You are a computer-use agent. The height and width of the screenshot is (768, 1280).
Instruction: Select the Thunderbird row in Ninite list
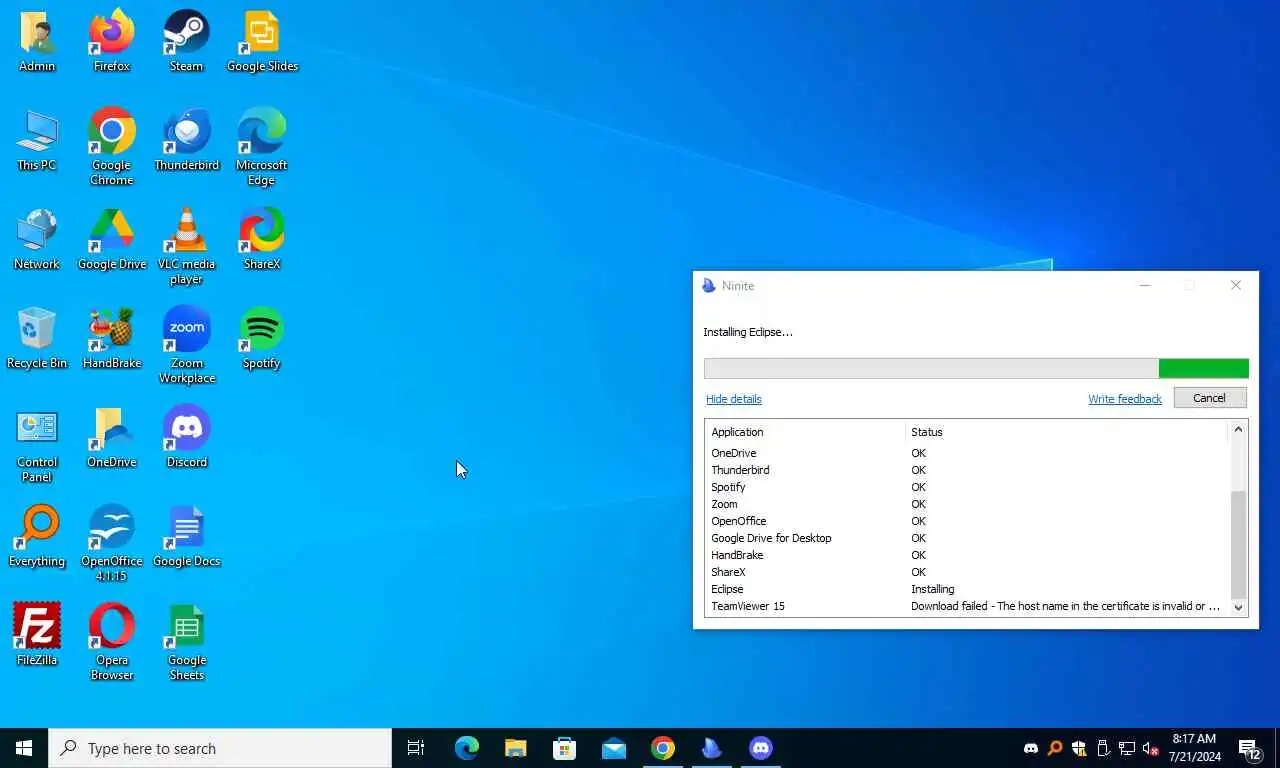(966, 470)
